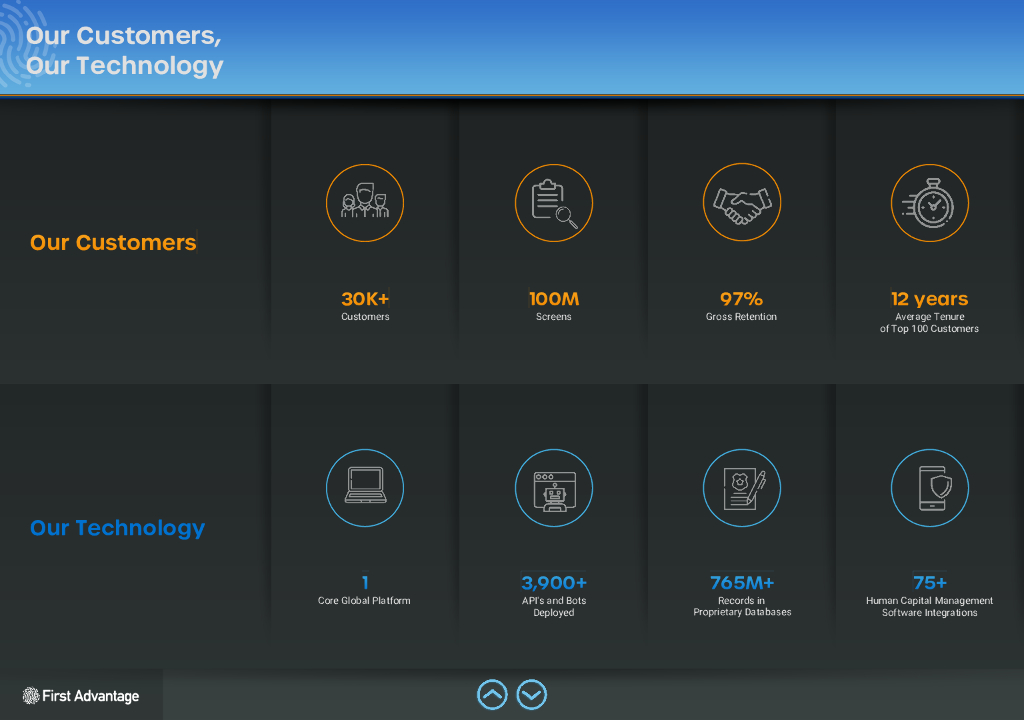
Task: Go to previous slide with up chevron
Action: pyautogui.click(x=492, y=694)
